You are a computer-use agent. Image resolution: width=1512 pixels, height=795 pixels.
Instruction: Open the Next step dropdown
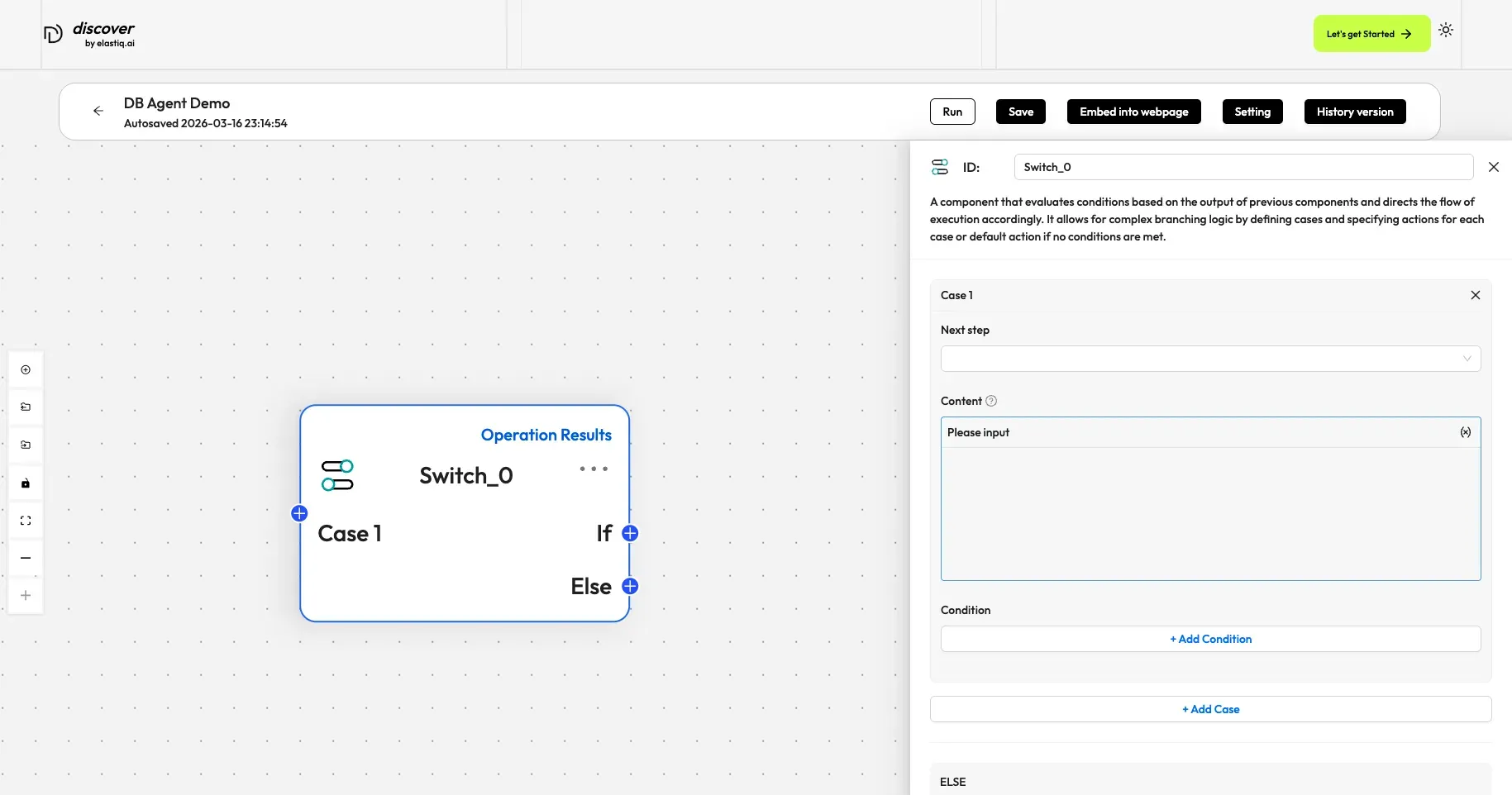1209,359
